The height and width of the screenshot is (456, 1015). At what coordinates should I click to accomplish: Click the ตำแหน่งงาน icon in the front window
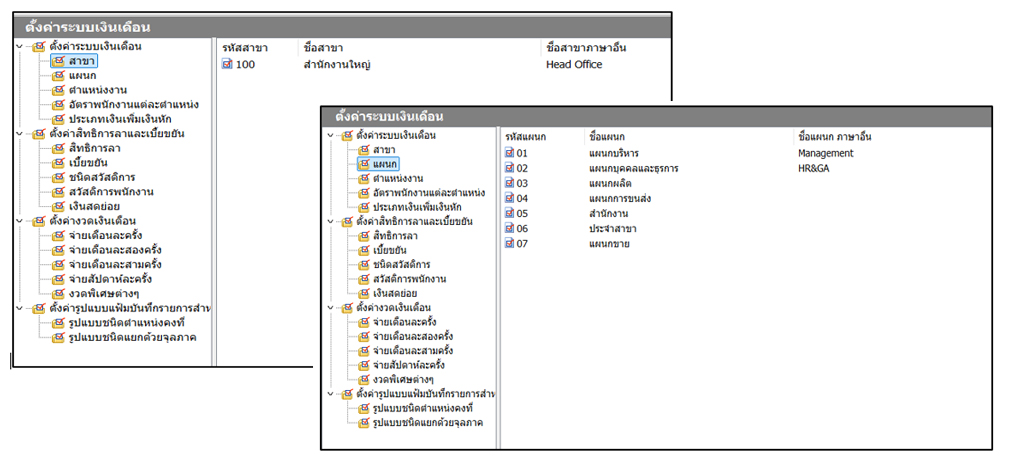click(x=365, y=179)
